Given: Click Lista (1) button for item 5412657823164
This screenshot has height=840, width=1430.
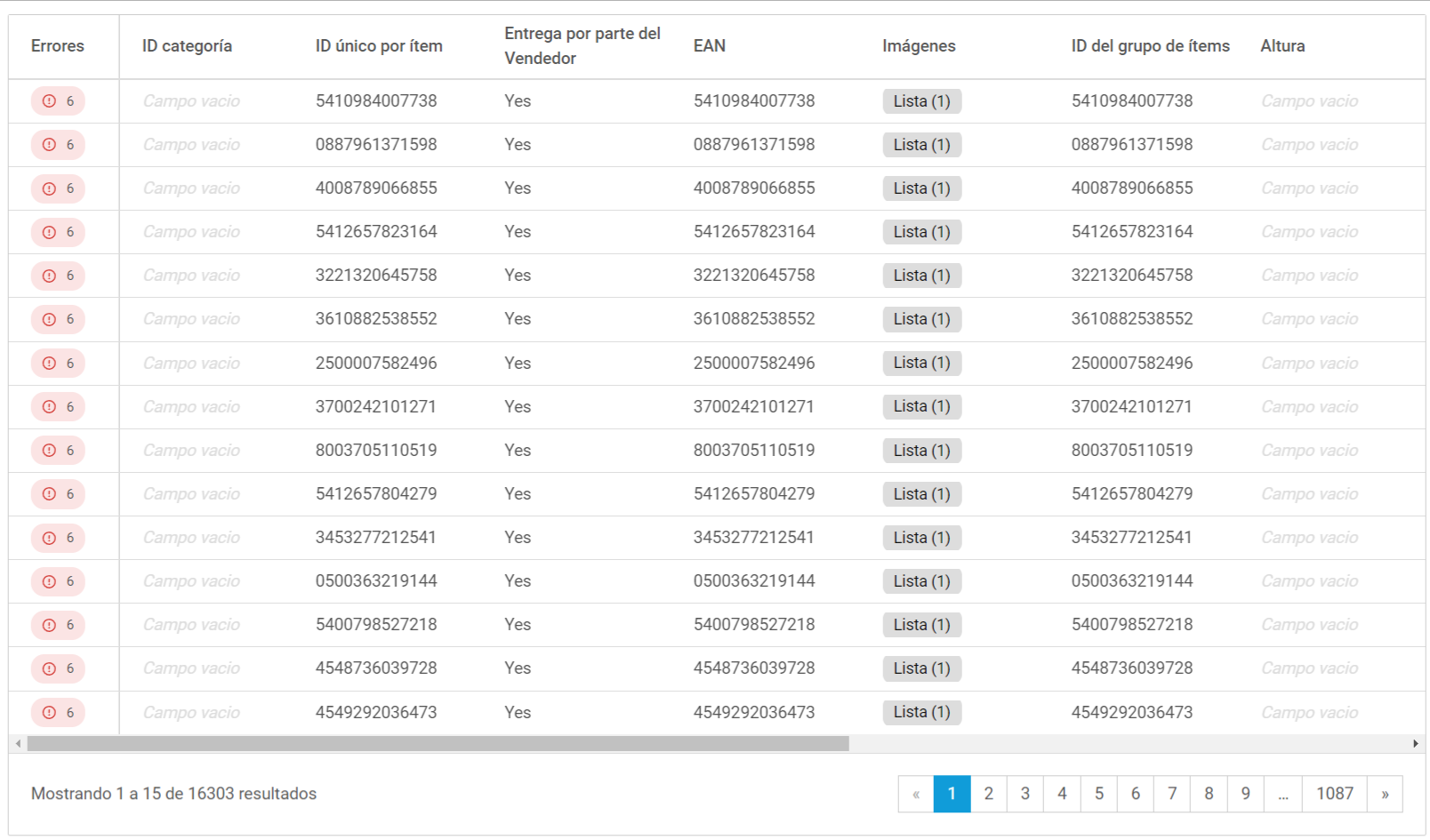Looking at the screenshot, I should 921,232.
